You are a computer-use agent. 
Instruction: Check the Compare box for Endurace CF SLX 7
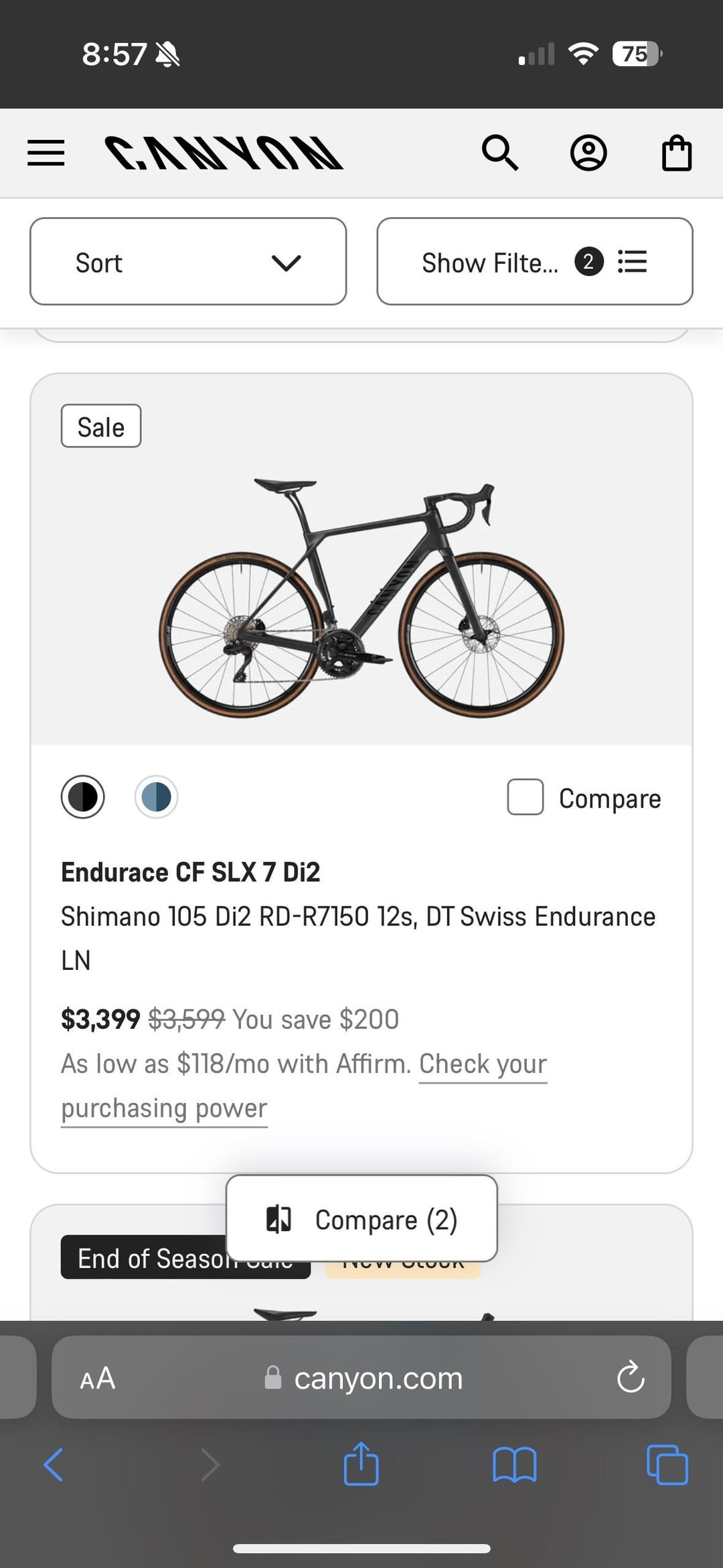point(526,797)
